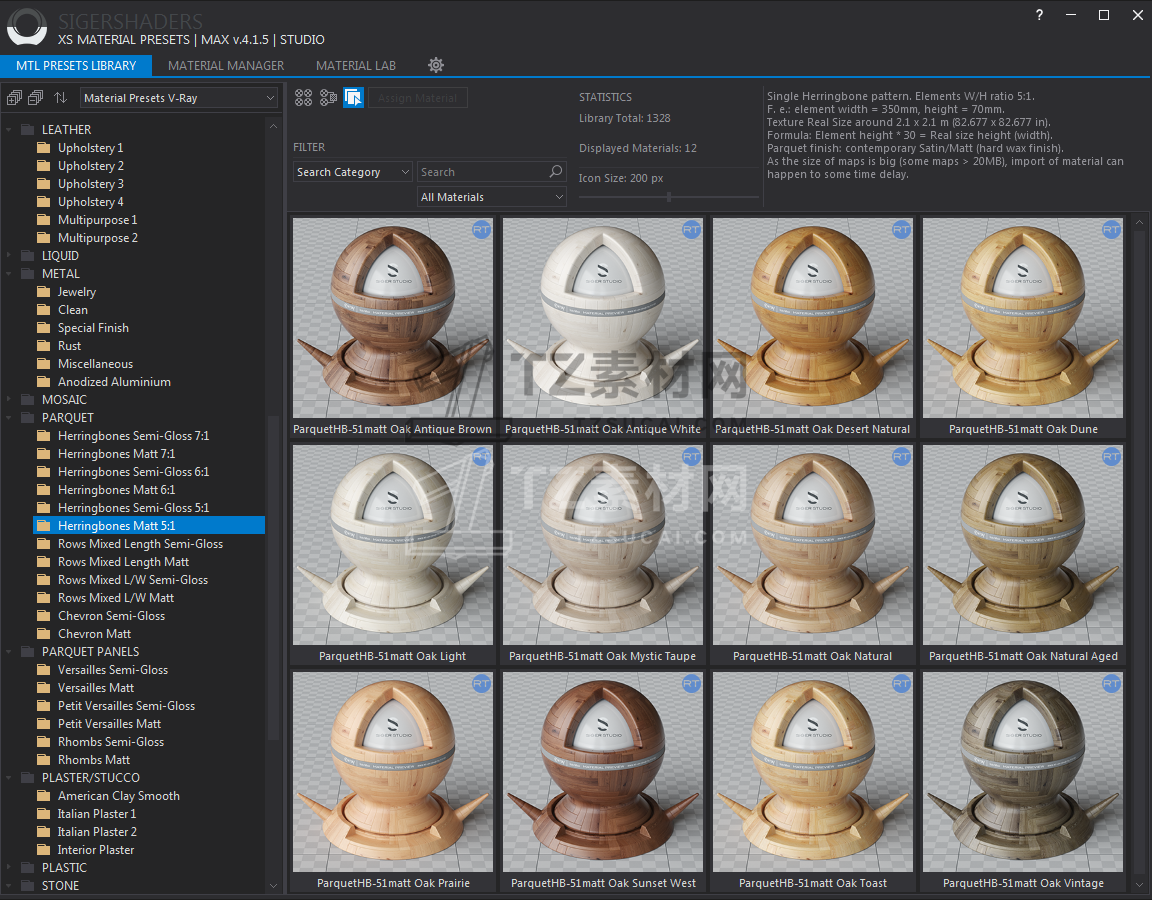Screen dimensions: 1152x900
Task: Switch to the Material Manager tab
Action: point(226,66)
